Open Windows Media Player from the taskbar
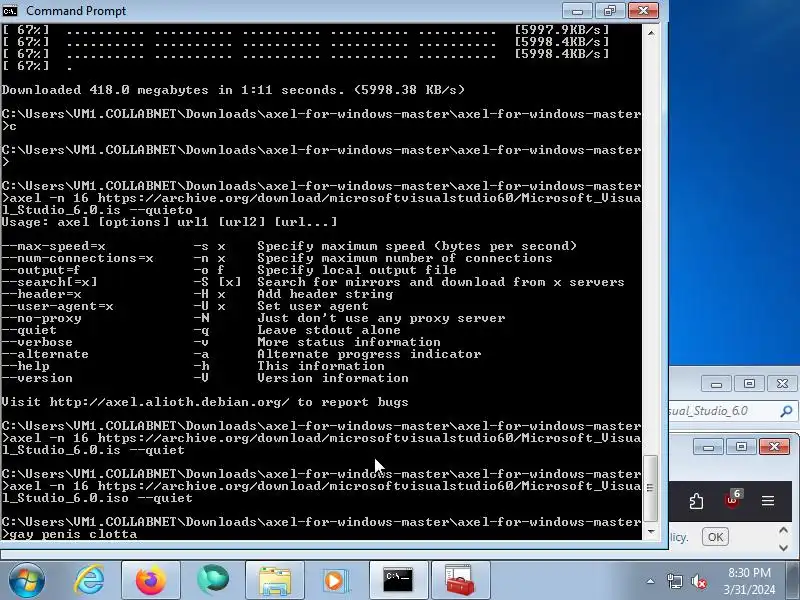Screen dimensions: 800x600 pyautogui.click(x=336, y=580)
